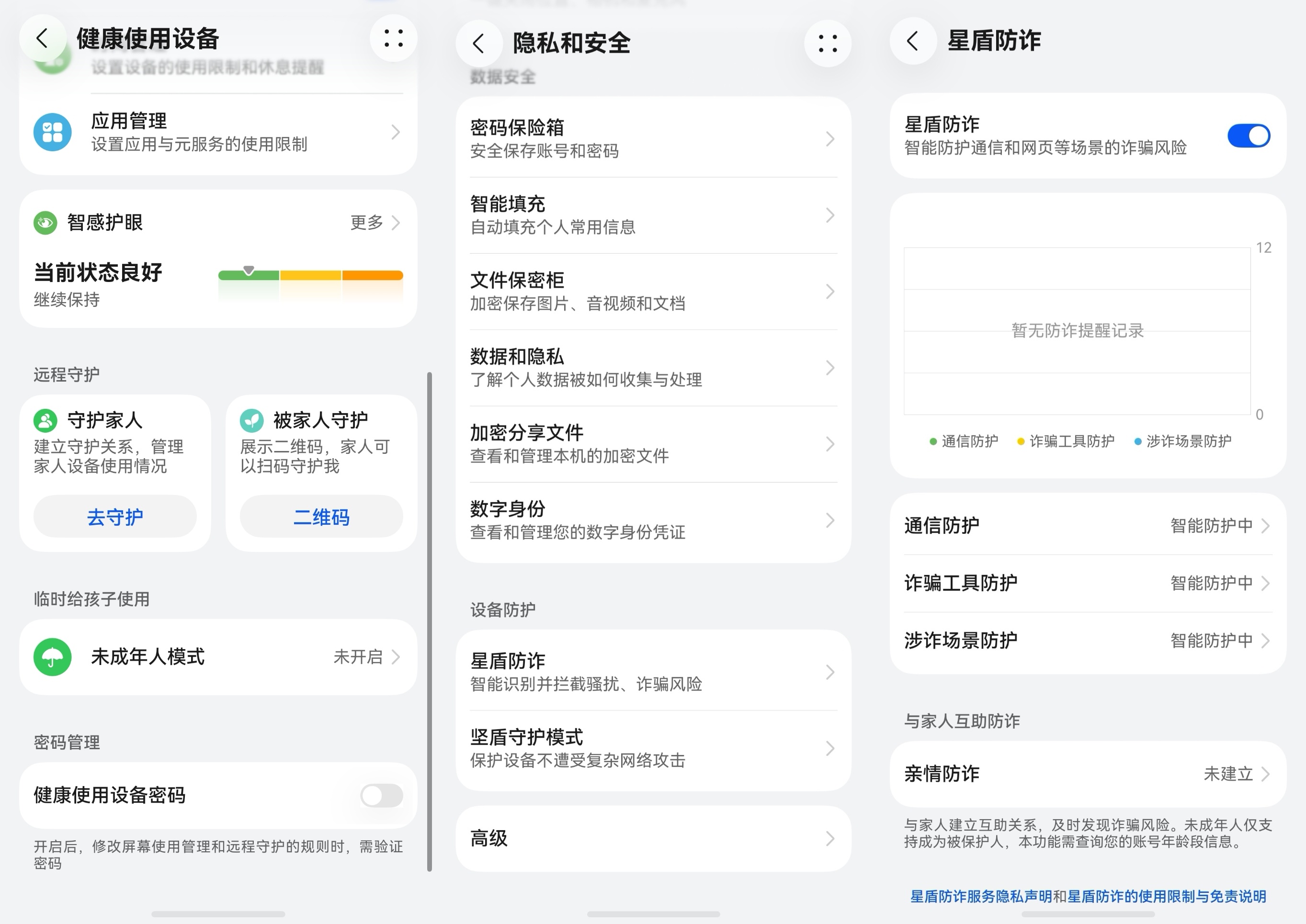Tap the 被家人守护 leaf icon
This screenshot has width=1306, height=924.
pyautogui.click(x=251, y=420)
